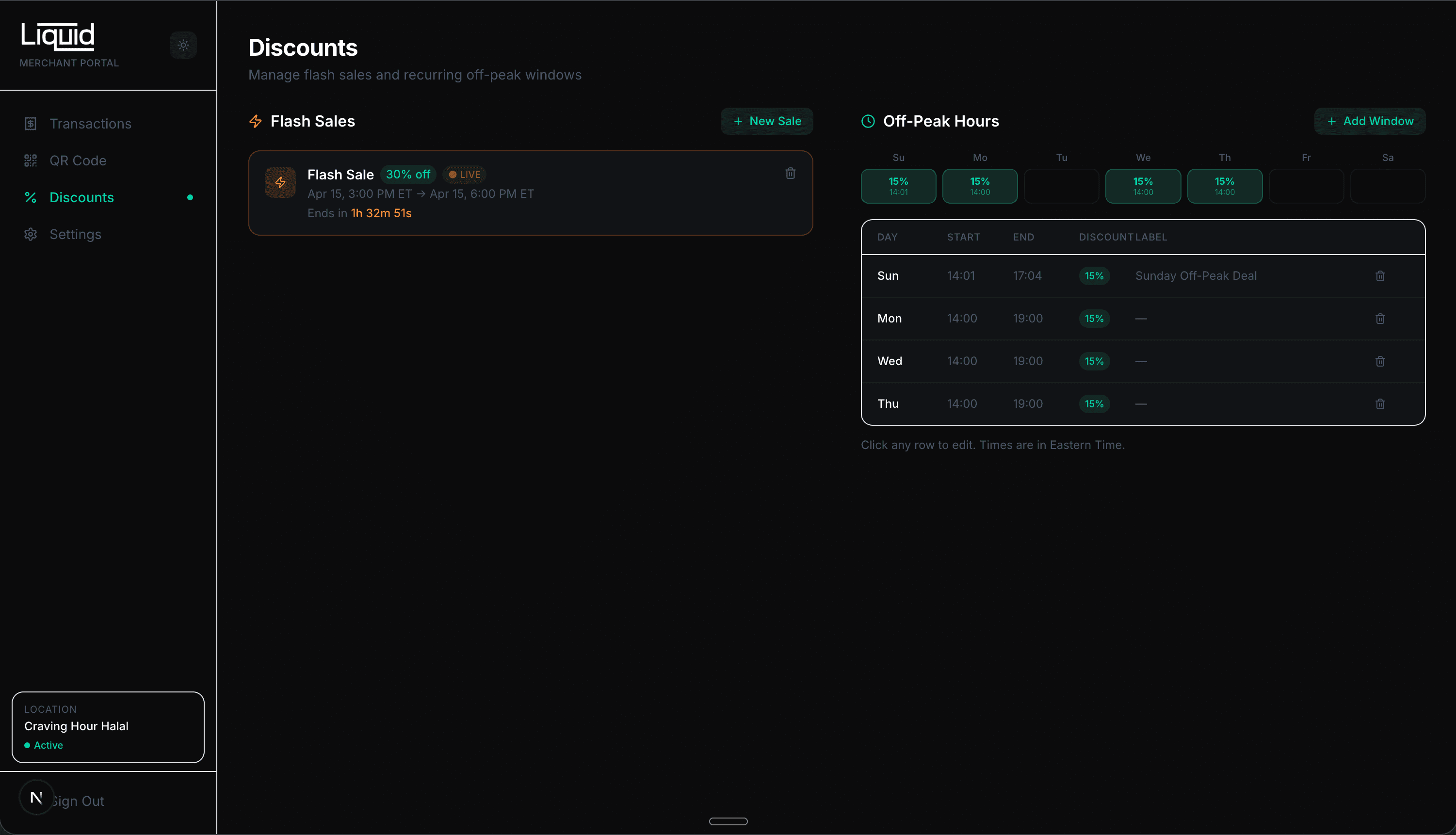Open Settings from the sidebar
This screenshot has height=835, width=1456.
tap(75, 235)
